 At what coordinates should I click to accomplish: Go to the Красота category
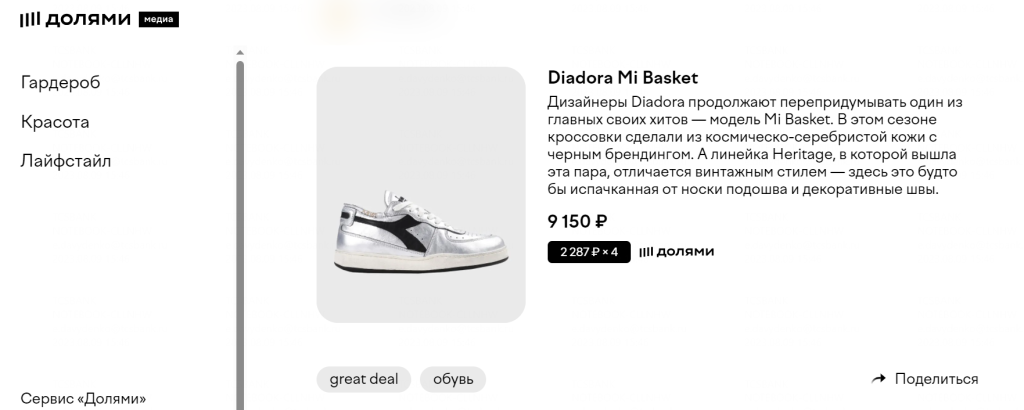click(x=55, y=122)
